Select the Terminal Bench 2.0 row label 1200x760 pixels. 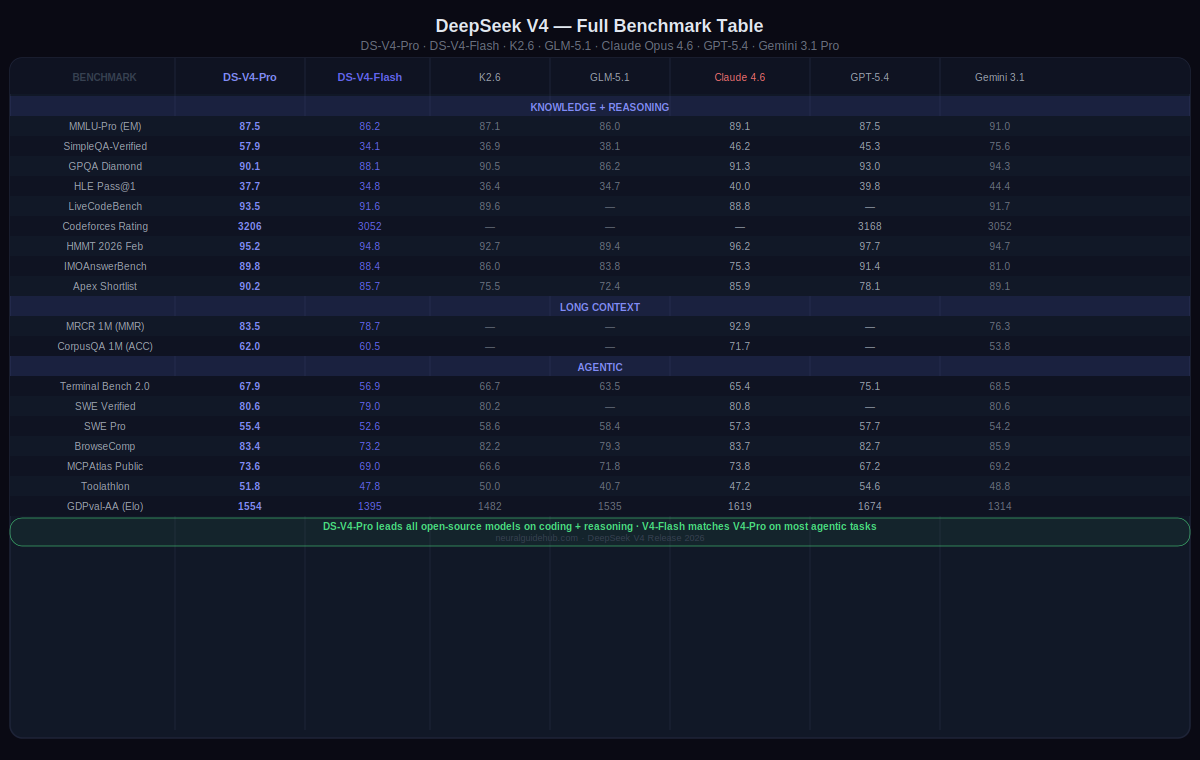click(x=105, y=386)
